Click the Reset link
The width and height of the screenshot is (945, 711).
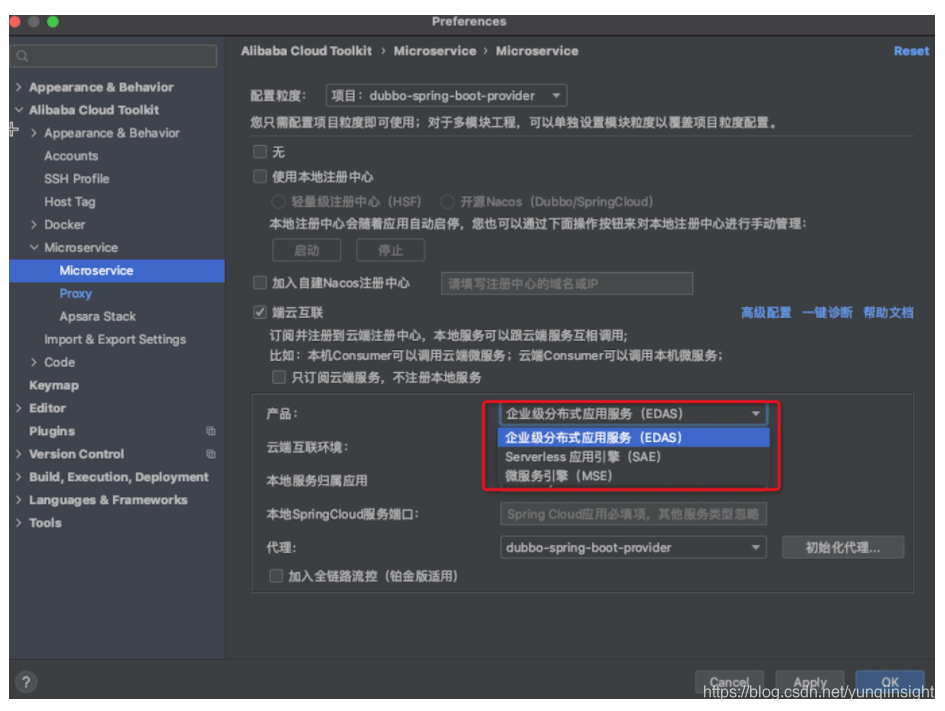pos(911,51)
